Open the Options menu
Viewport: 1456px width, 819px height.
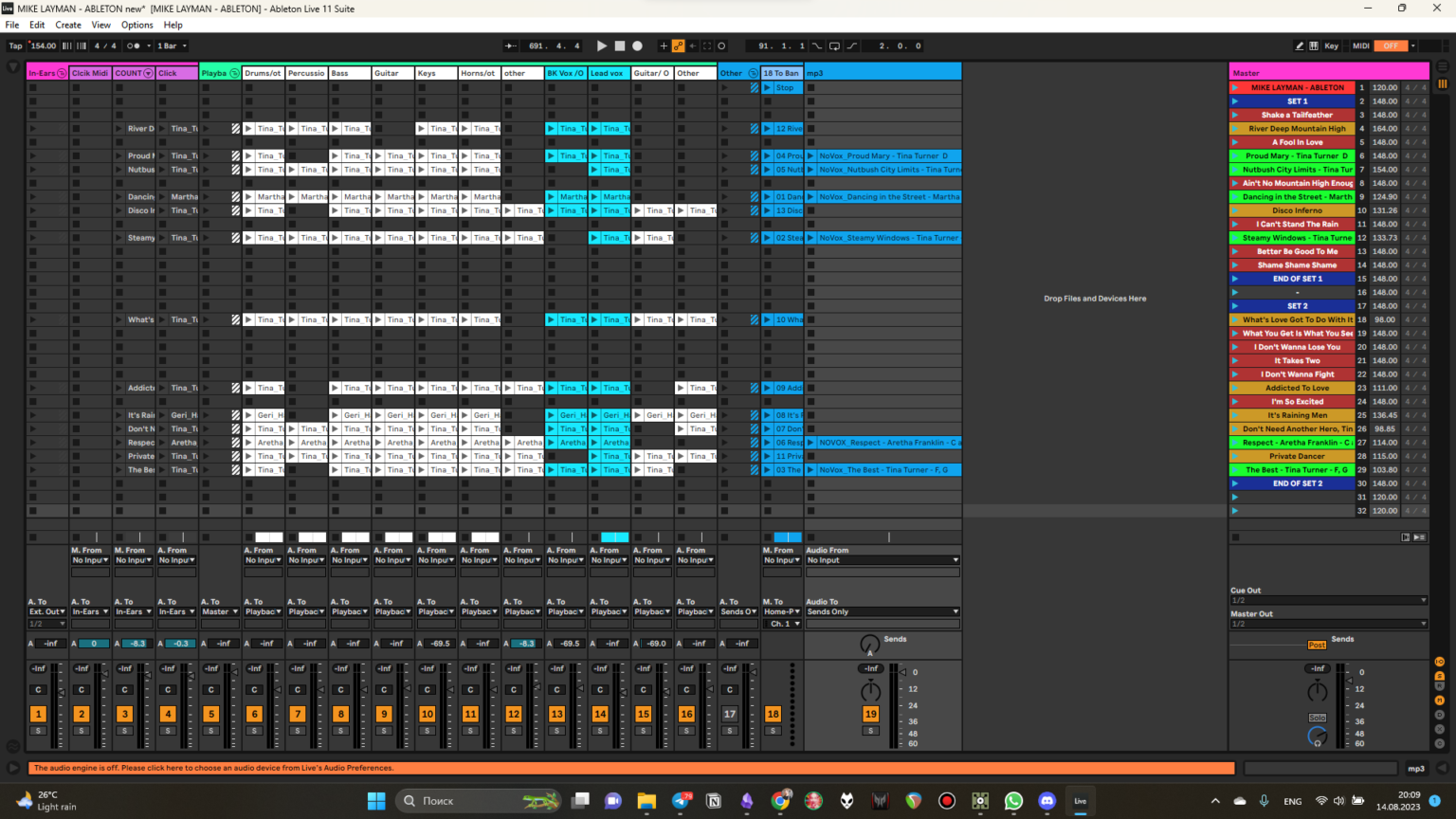point(136,25)
